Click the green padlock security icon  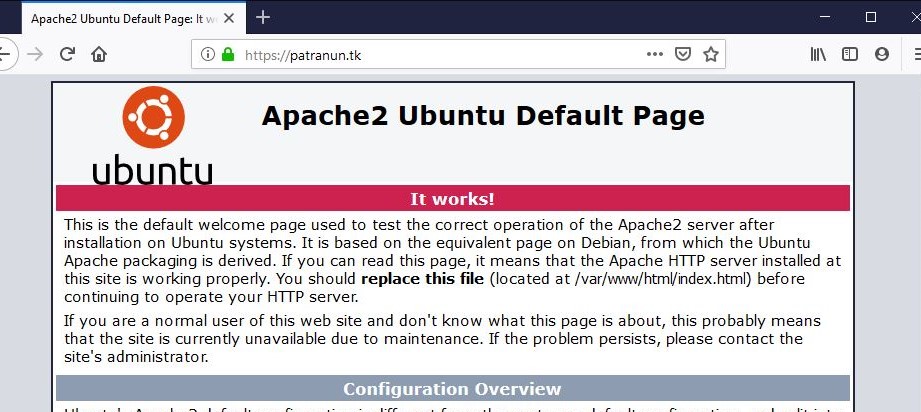[228, 55]
